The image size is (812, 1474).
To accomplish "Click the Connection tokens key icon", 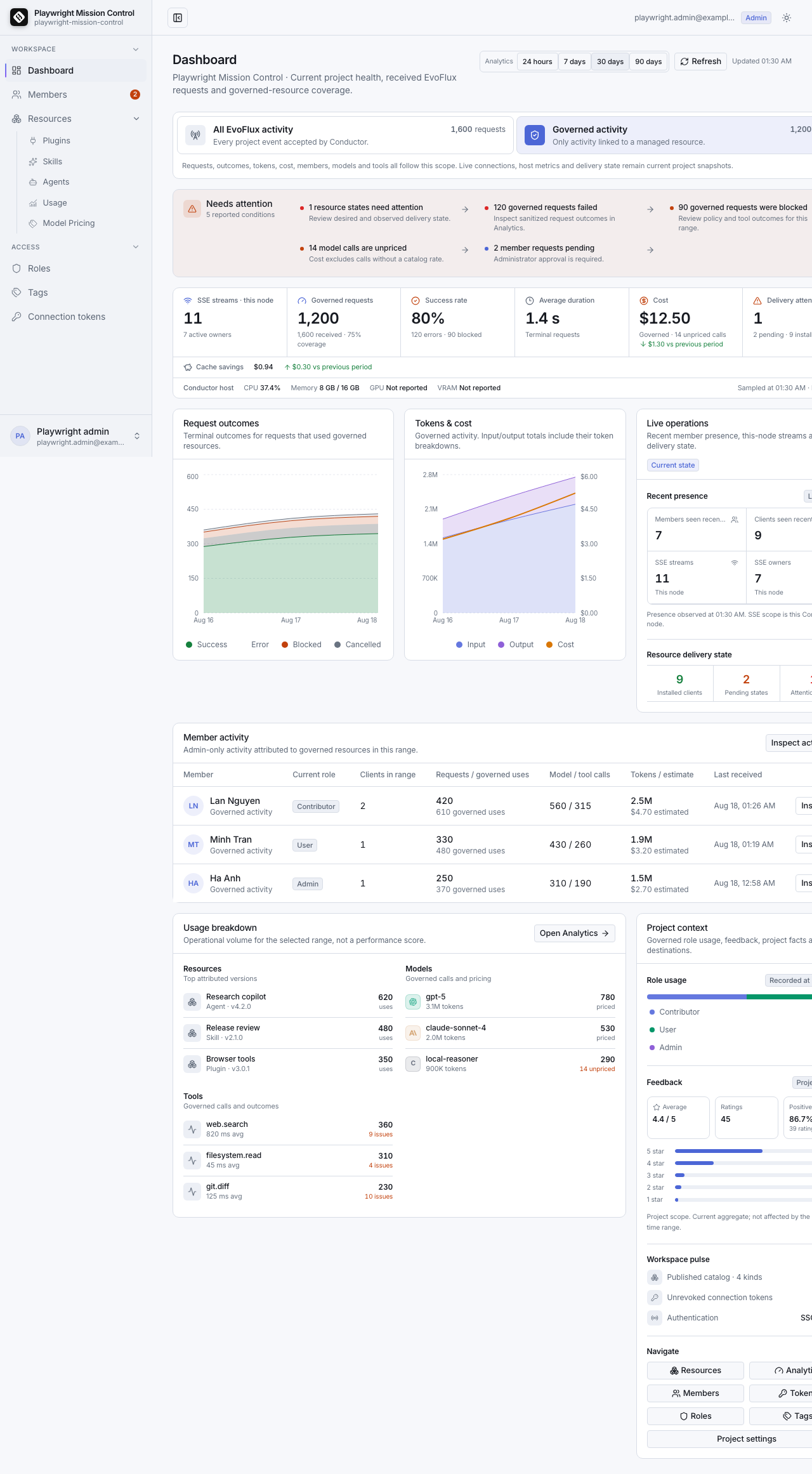I will (x=16, y=317).
